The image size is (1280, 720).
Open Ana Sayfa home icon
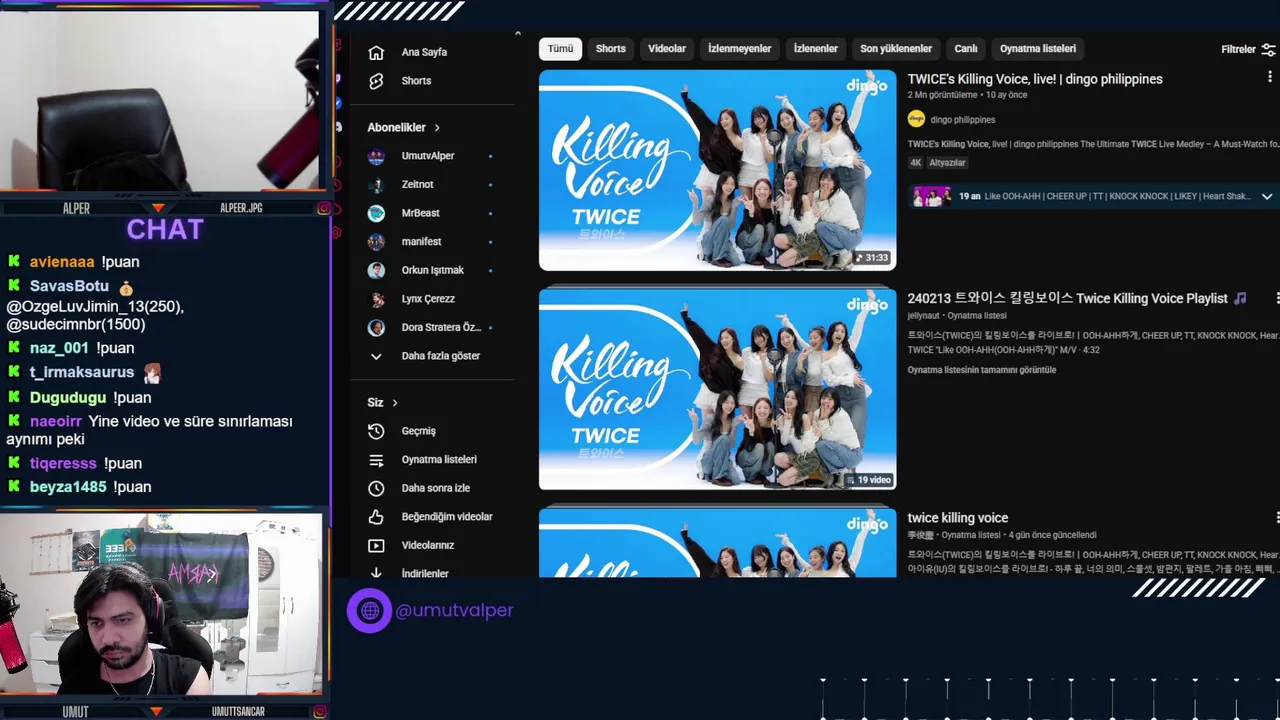pyautogui.click(x=376, y=52)
